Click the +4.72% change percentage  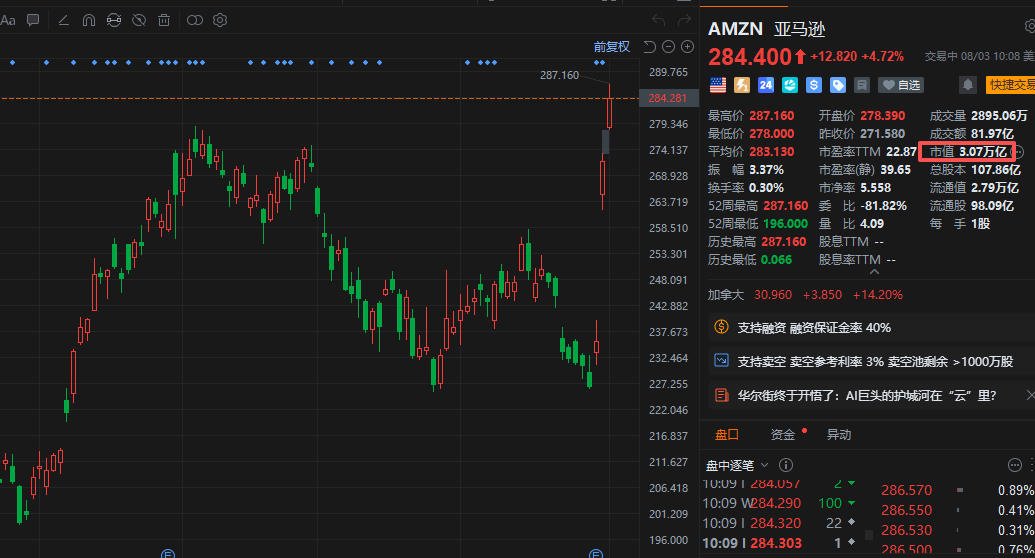[x=883, y=57]
